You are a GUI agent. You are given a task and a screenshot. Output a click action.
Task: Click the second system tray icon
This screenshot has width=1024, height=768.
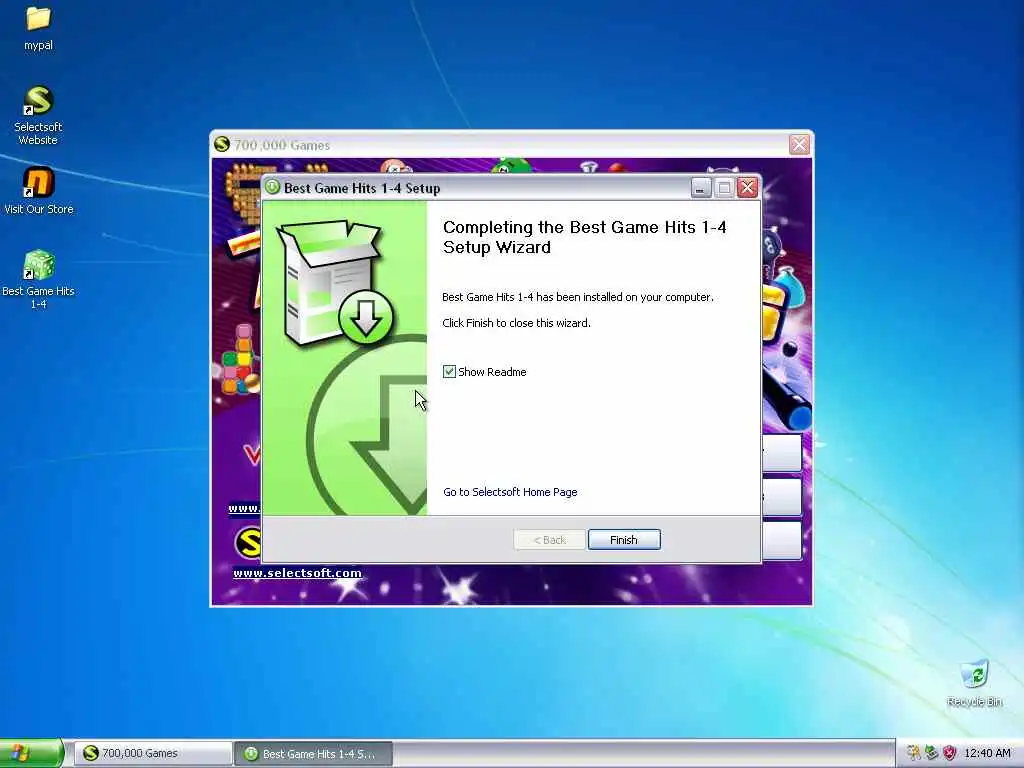tap(931, 753)
